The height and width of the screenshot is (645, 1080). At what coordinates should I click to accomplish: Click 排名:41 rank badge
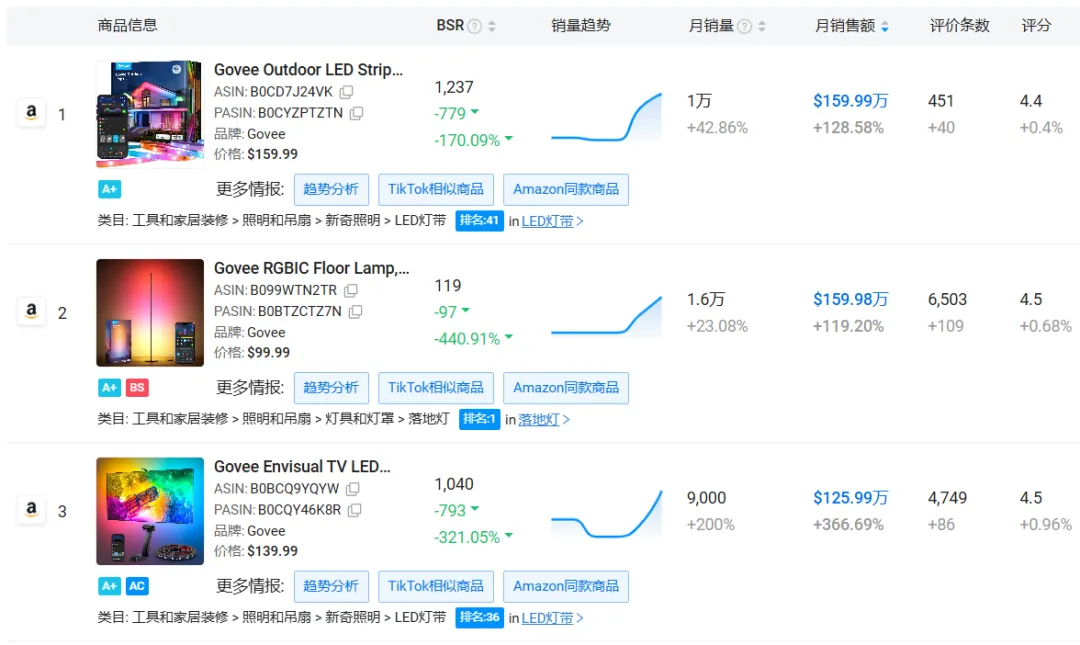479,221
